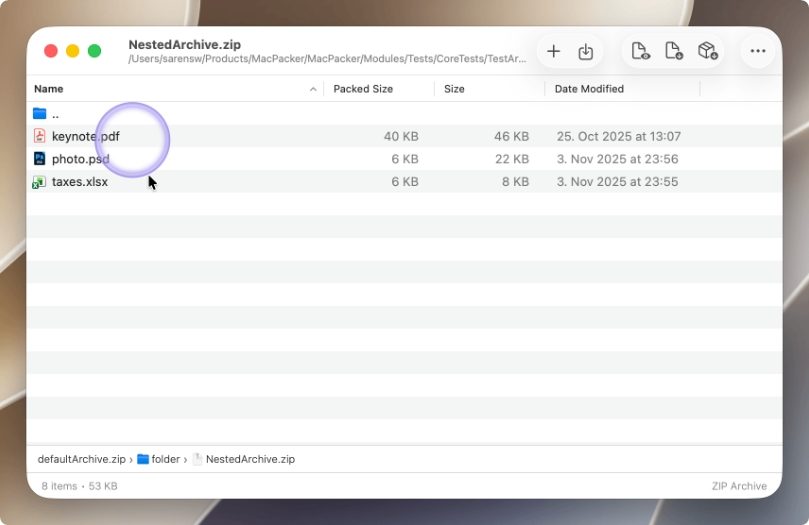Sort by the Packed Size column header
The image size is (809, 525).
tap(363, 89)
